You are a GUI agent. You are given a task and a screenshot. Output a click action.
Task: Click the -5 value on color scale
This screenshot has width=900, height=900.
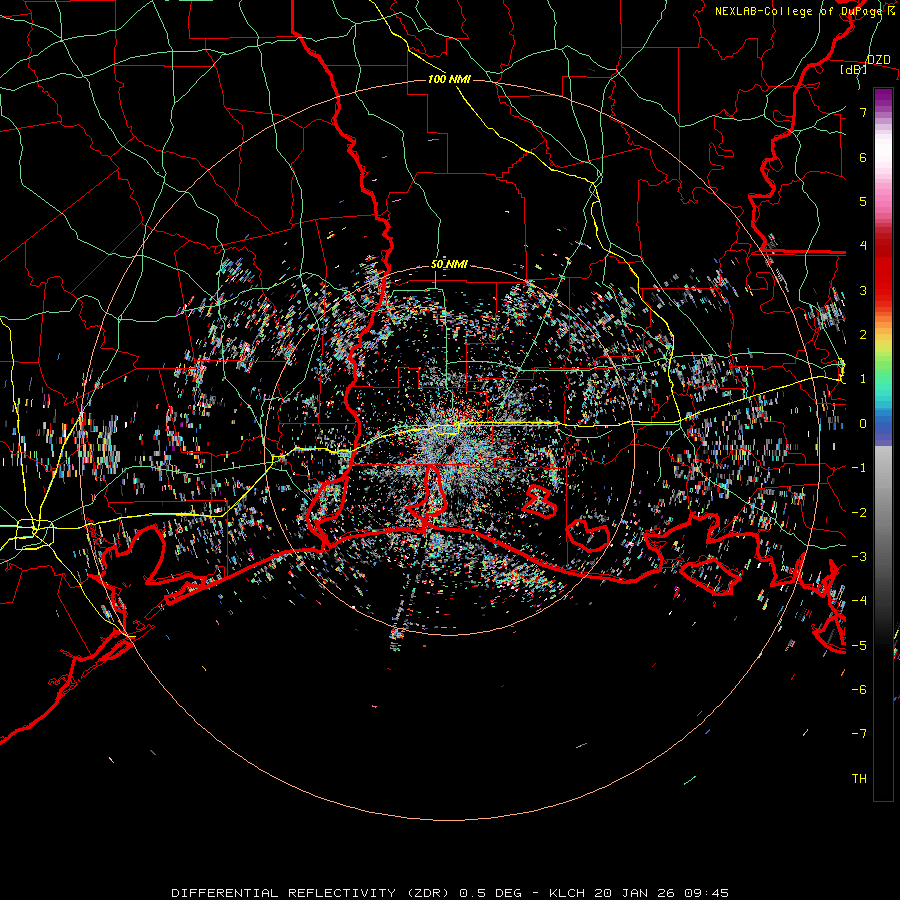(859, 646)
